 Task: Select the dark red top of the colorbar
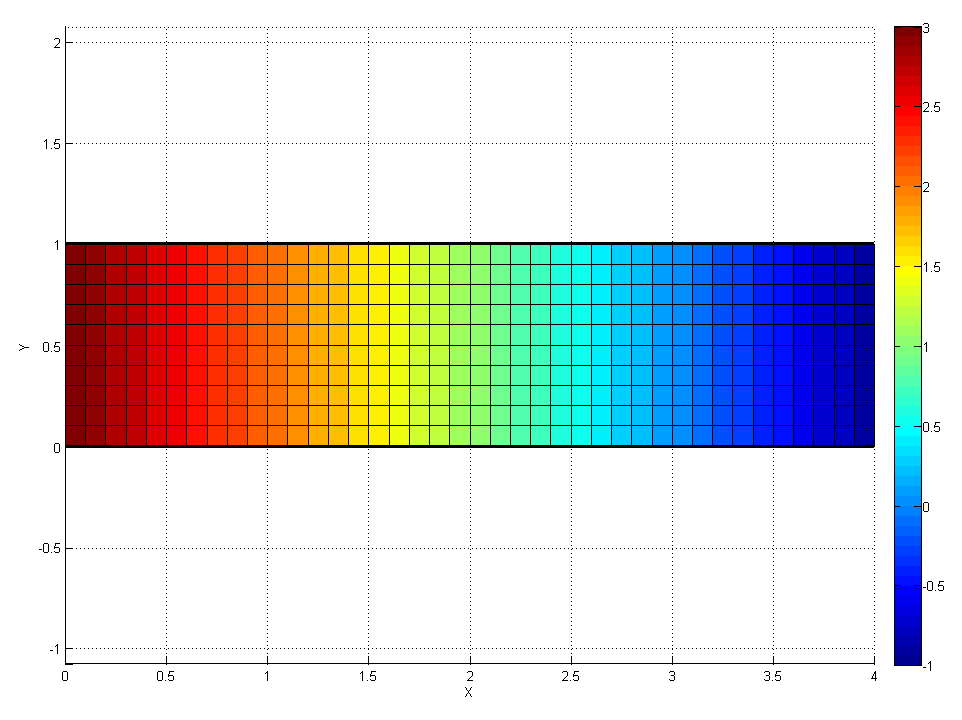pyautogui.click(x=908, y=33)
